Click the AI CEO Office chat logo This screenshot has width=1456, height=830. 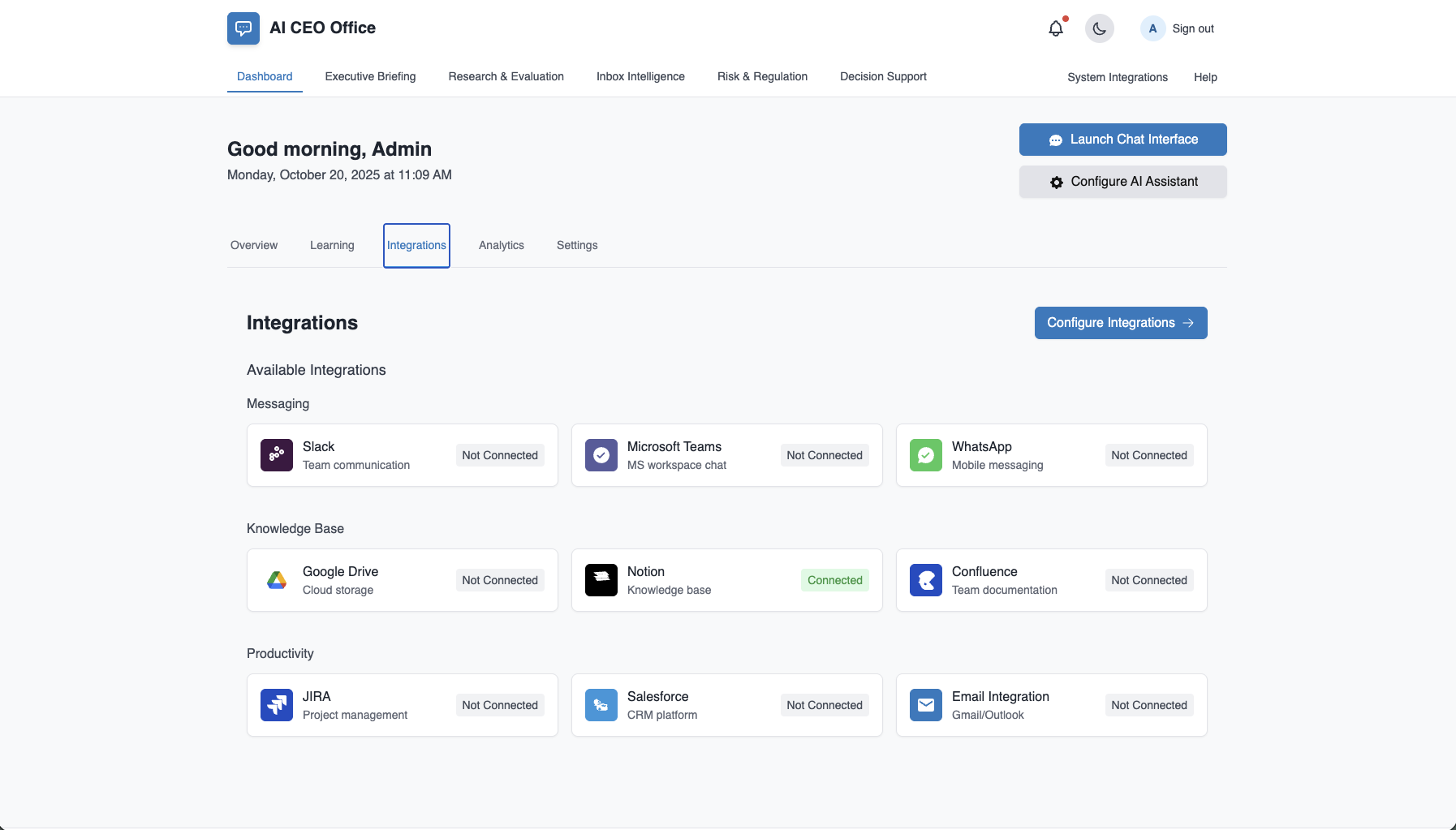(243, 28)
